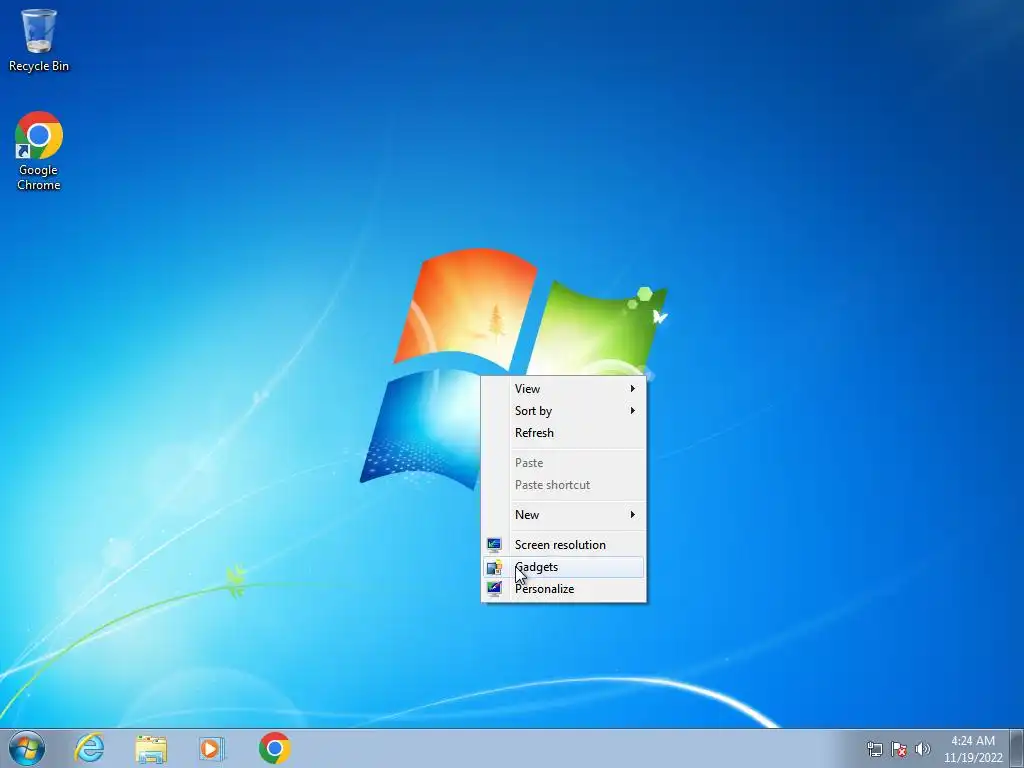Launch Windows Media Player from the taskbar
The width and height of the screenshot is (1024, 768).
coord(212,748)
